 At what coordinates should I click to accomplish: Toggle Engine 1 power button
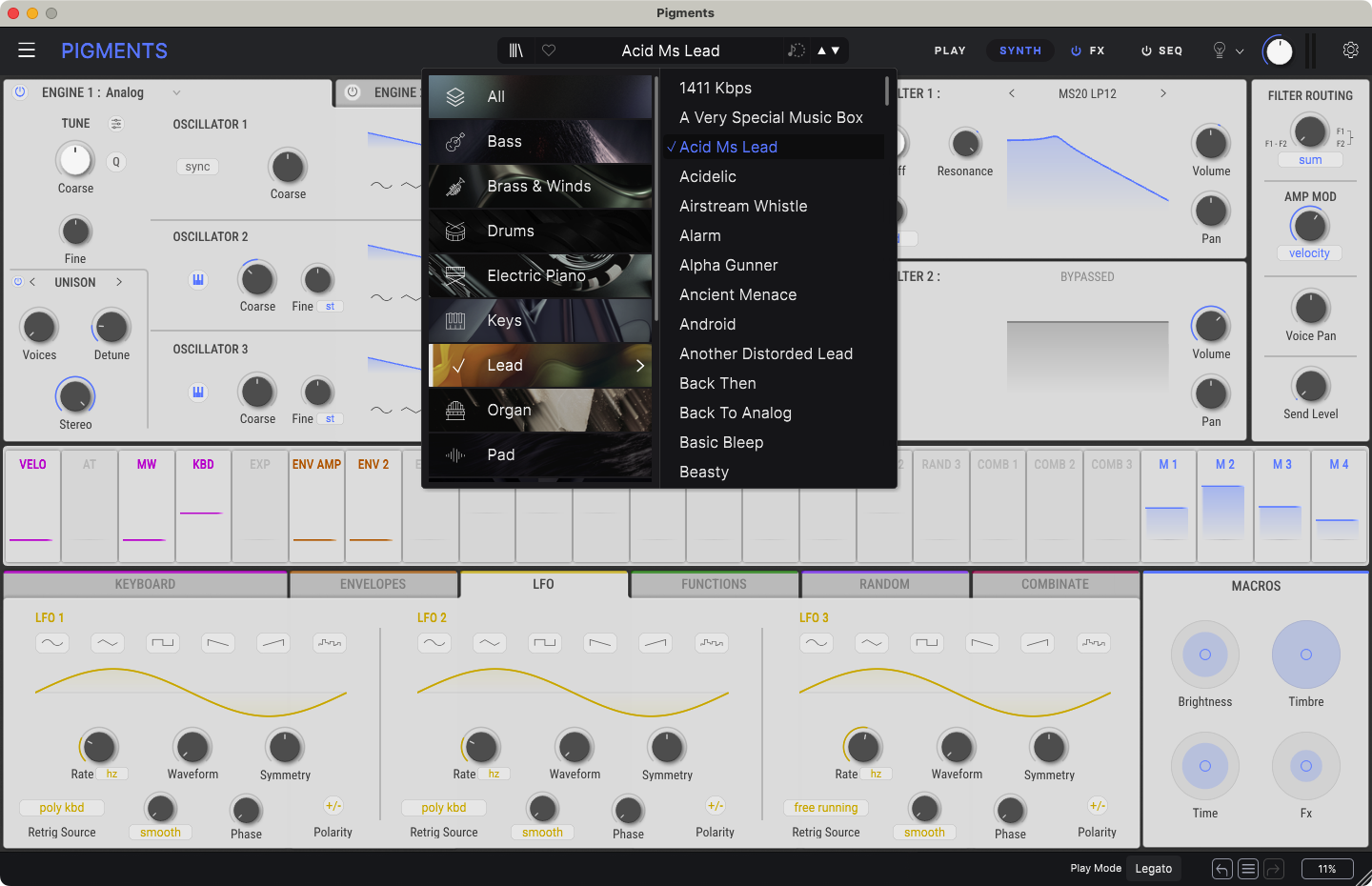(x=20, y=92)
